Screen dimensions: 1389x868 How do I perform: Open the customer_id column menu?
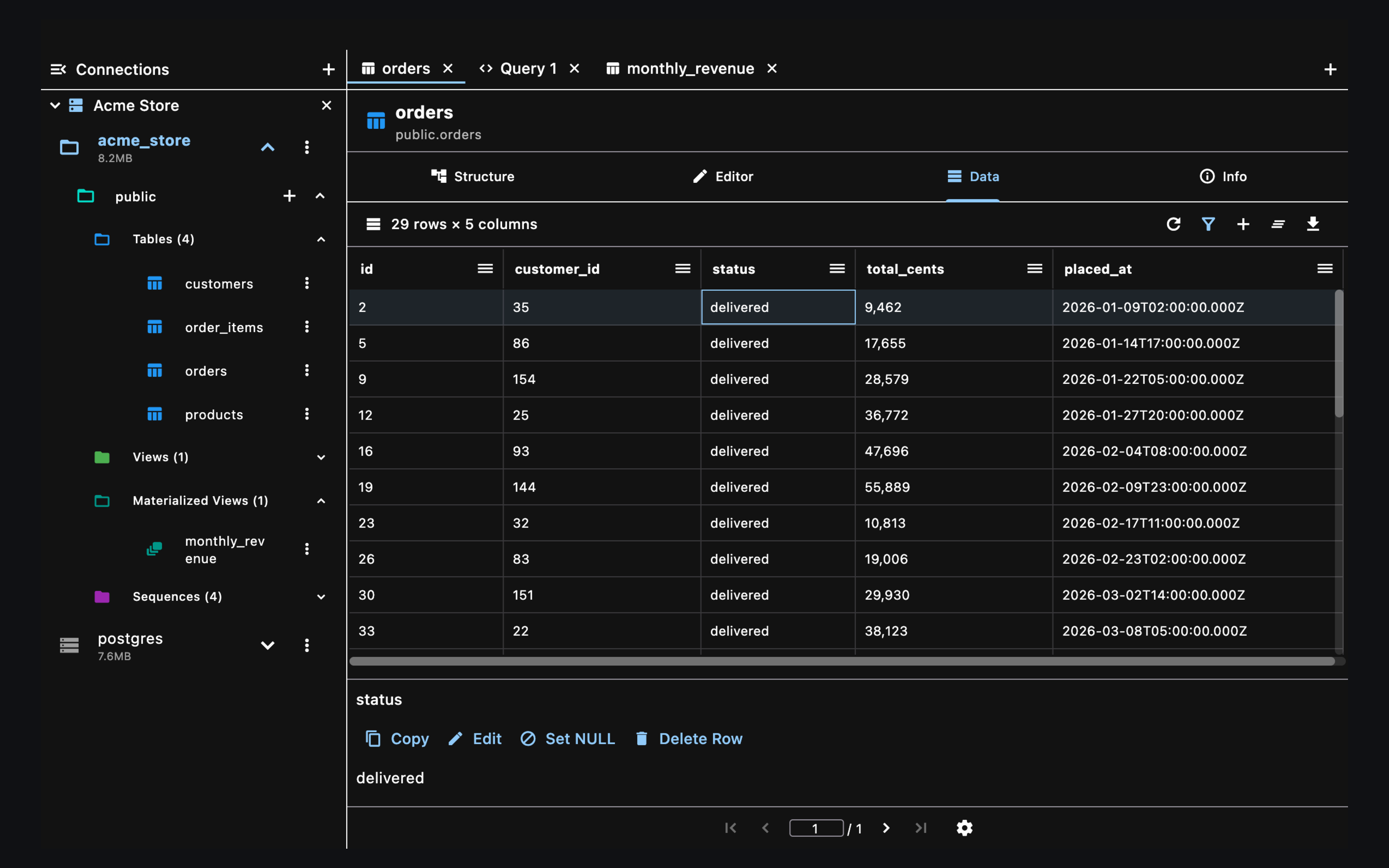point(682,269)
